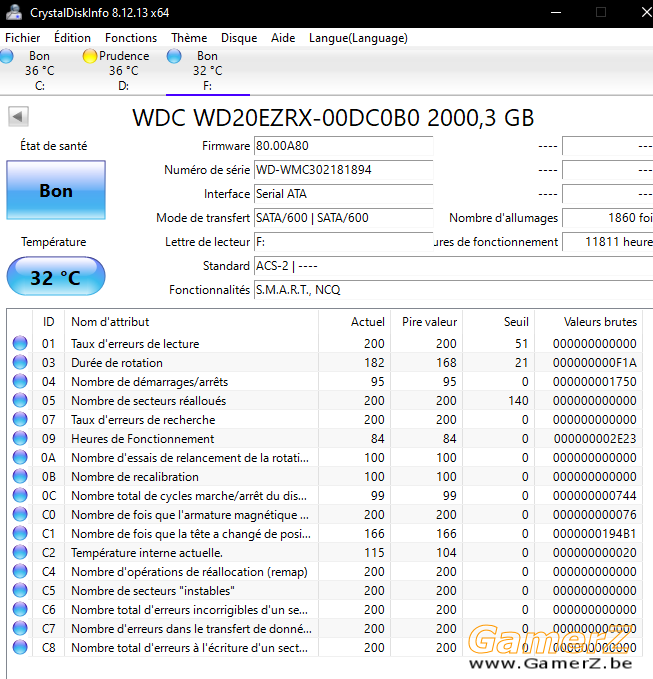The height and width of the screenshot is (679, 653).
Task: Select the Nombre de secteurs réalloués row
Action: [325, 401]
